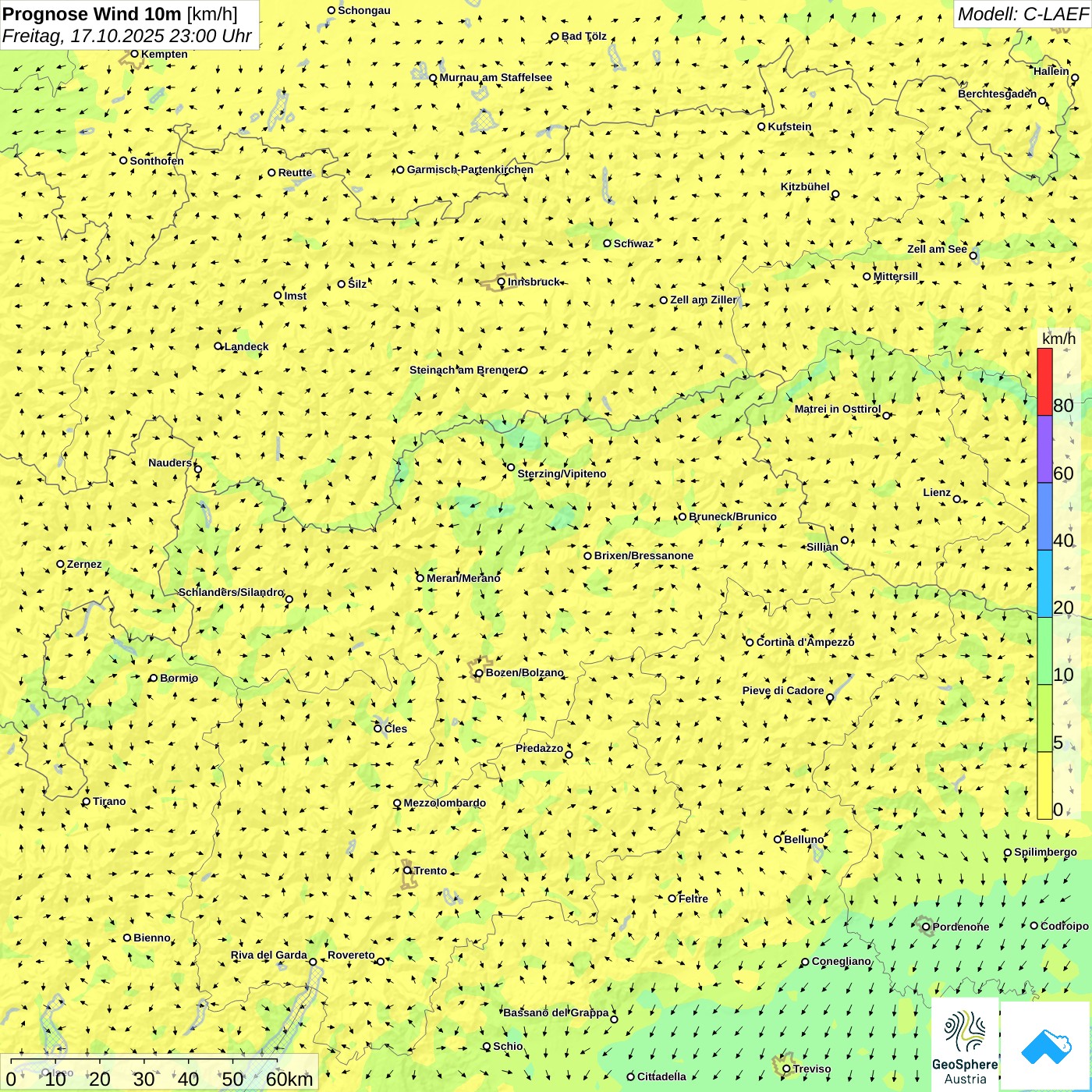This screenshot has height=1092, width=1092.
Task: Click the 'Sterzing/Vipiteno' label
Action: [x=562, y=473]
